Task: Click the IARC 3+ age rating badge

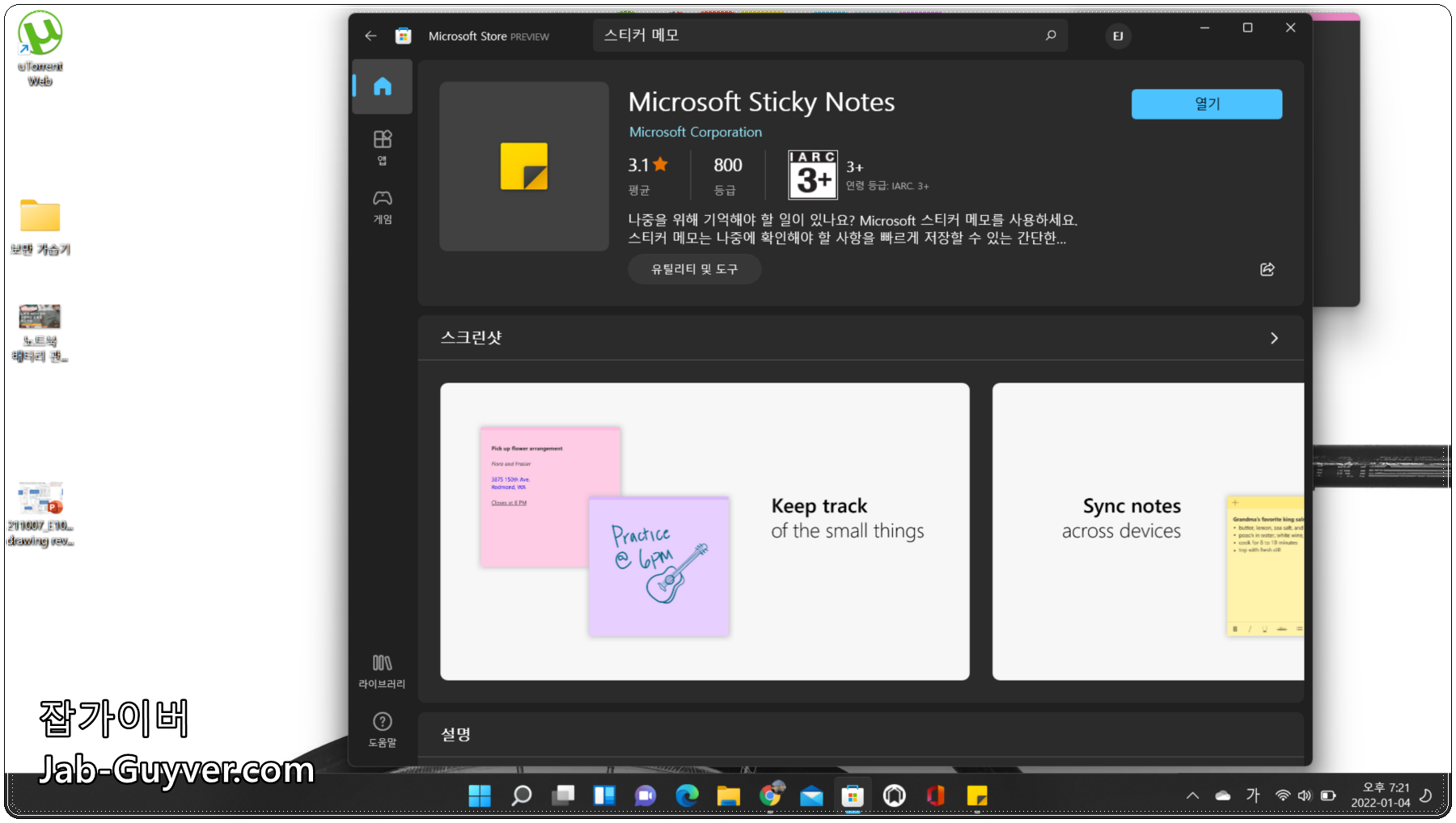Action: click(x=813, y=175)
